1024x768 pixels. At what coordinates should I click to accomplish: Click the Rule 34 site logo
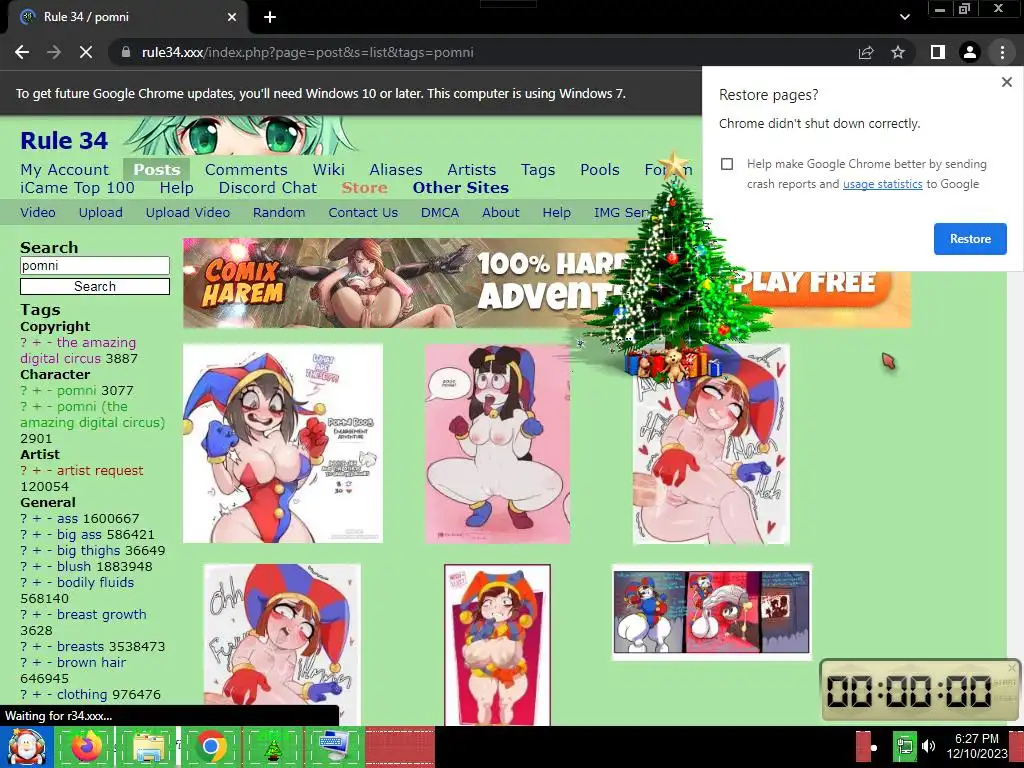pyautogui.click(x=64, y=141)
